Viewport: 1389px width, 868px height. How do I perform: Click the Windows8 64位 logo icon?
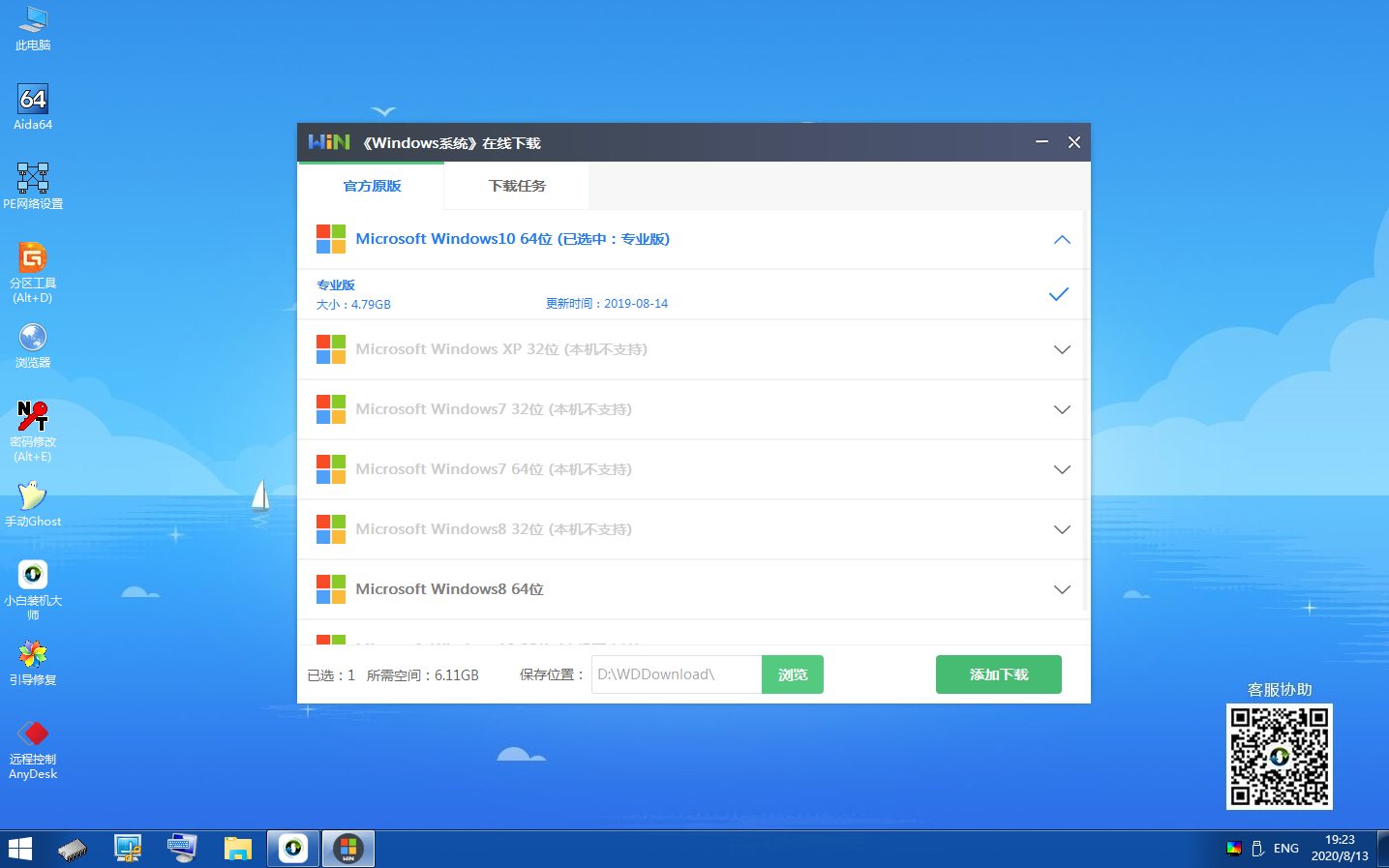point(331,589)
